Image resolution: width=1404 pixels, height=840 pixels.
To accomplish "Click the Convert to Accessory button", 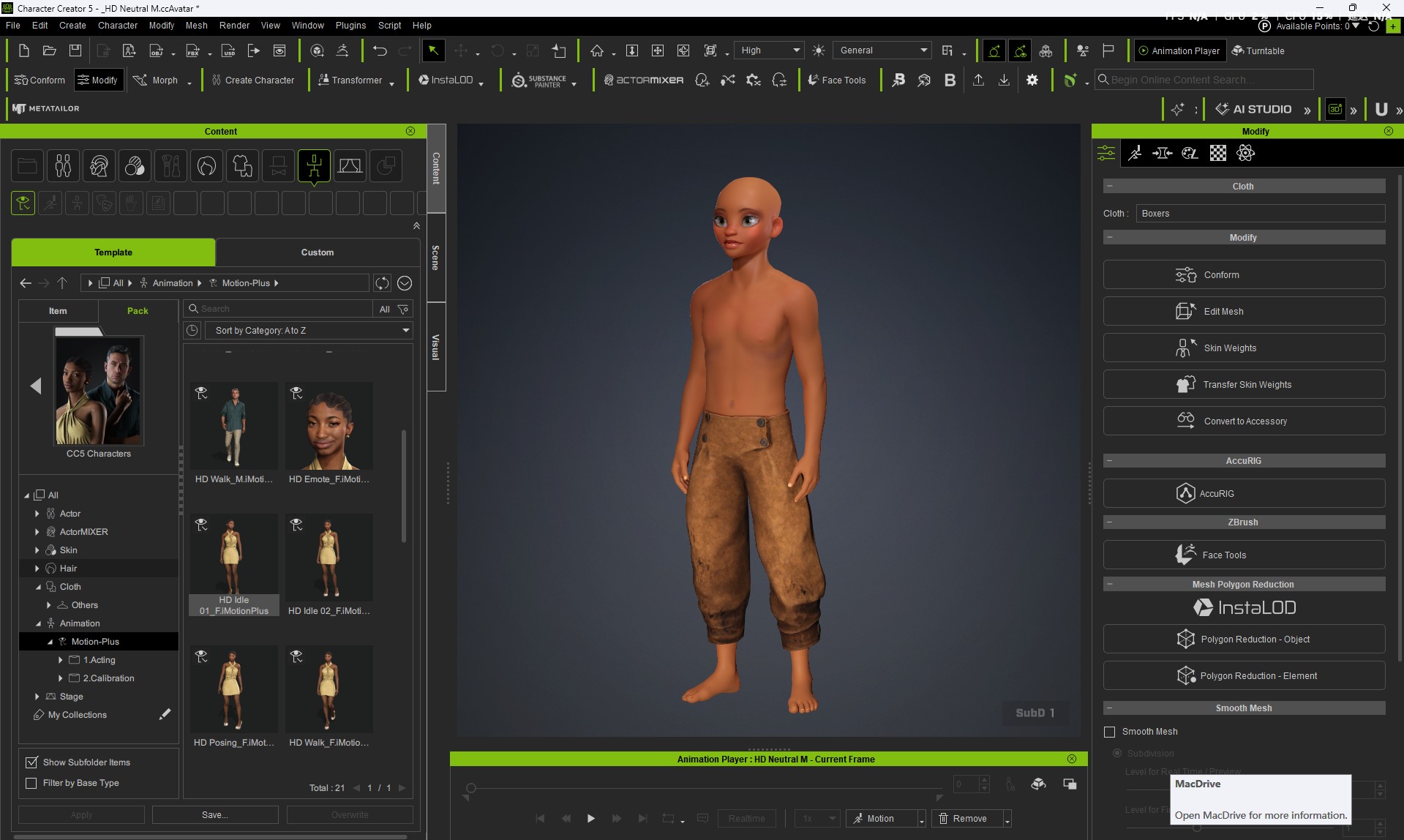I will point(1244,421).
